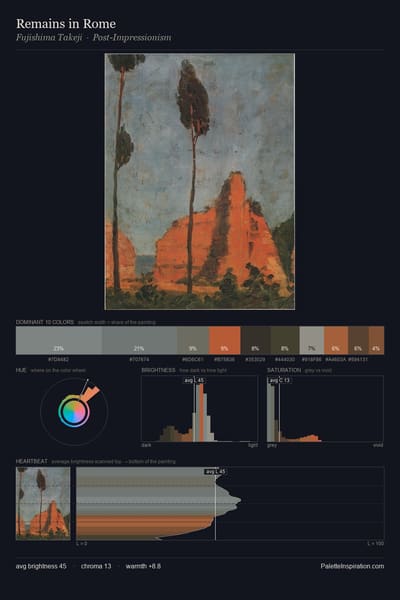
Task: Click the rainbow hue color wheel
Action: coord(74,411)
